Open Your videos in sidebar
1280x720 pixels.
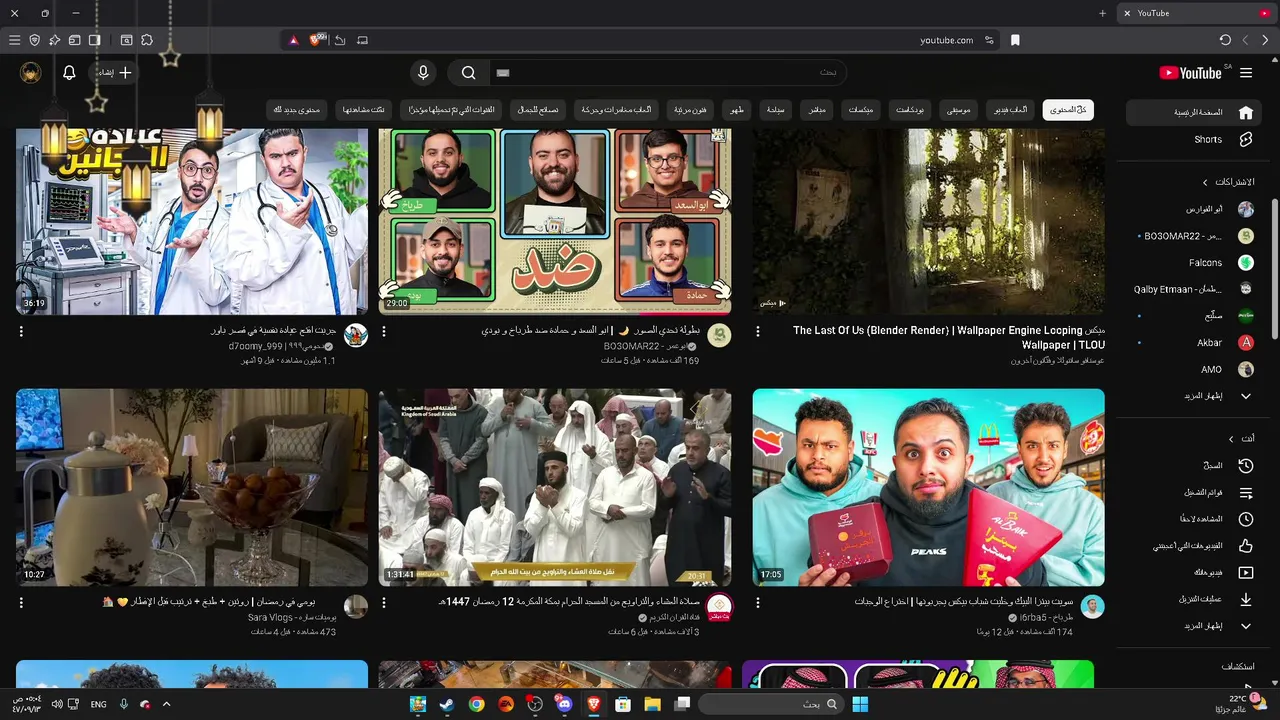pos(1194,573)
